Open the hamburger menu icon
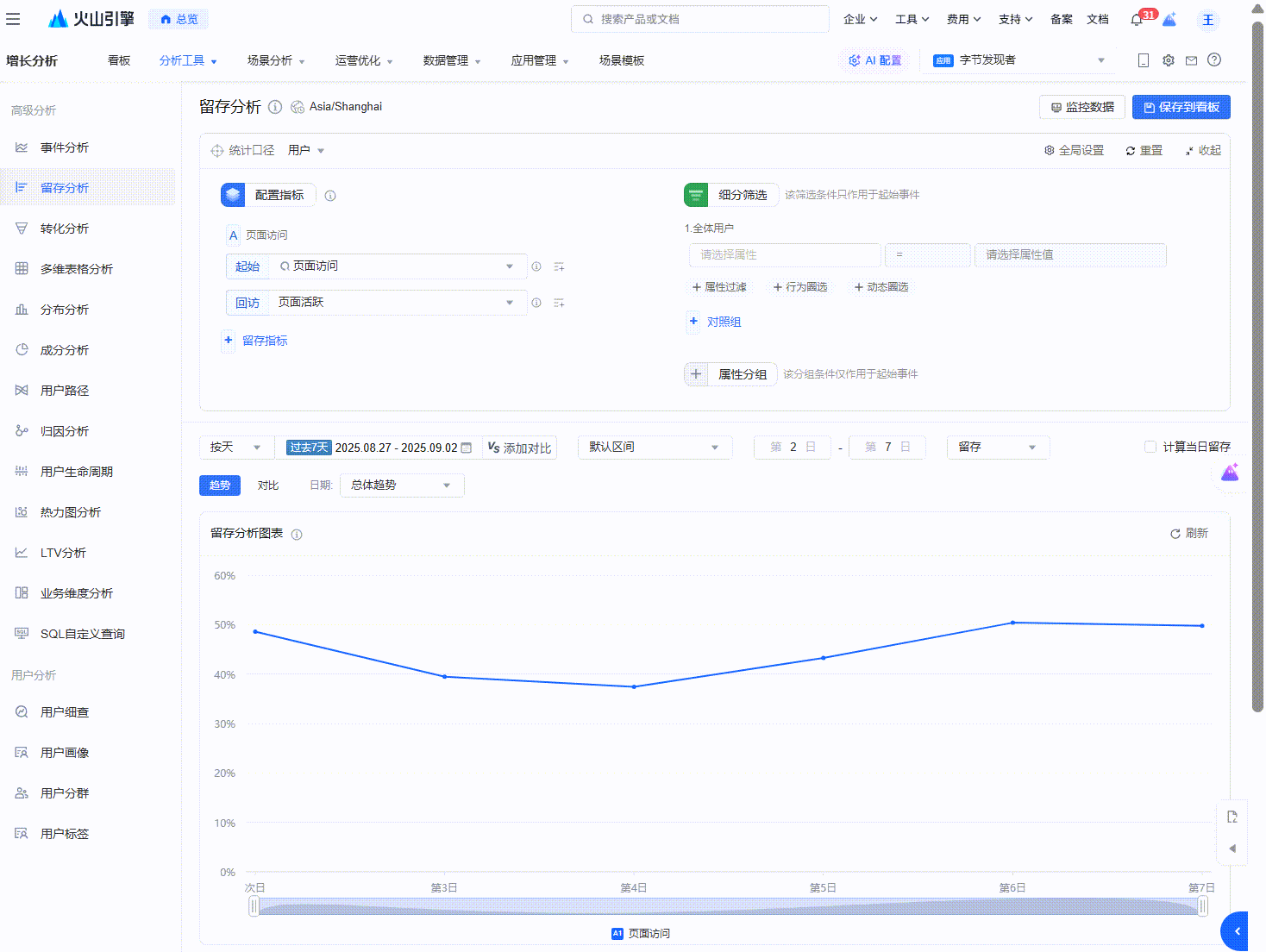The image size is (1266, 952). coord(13,19)
